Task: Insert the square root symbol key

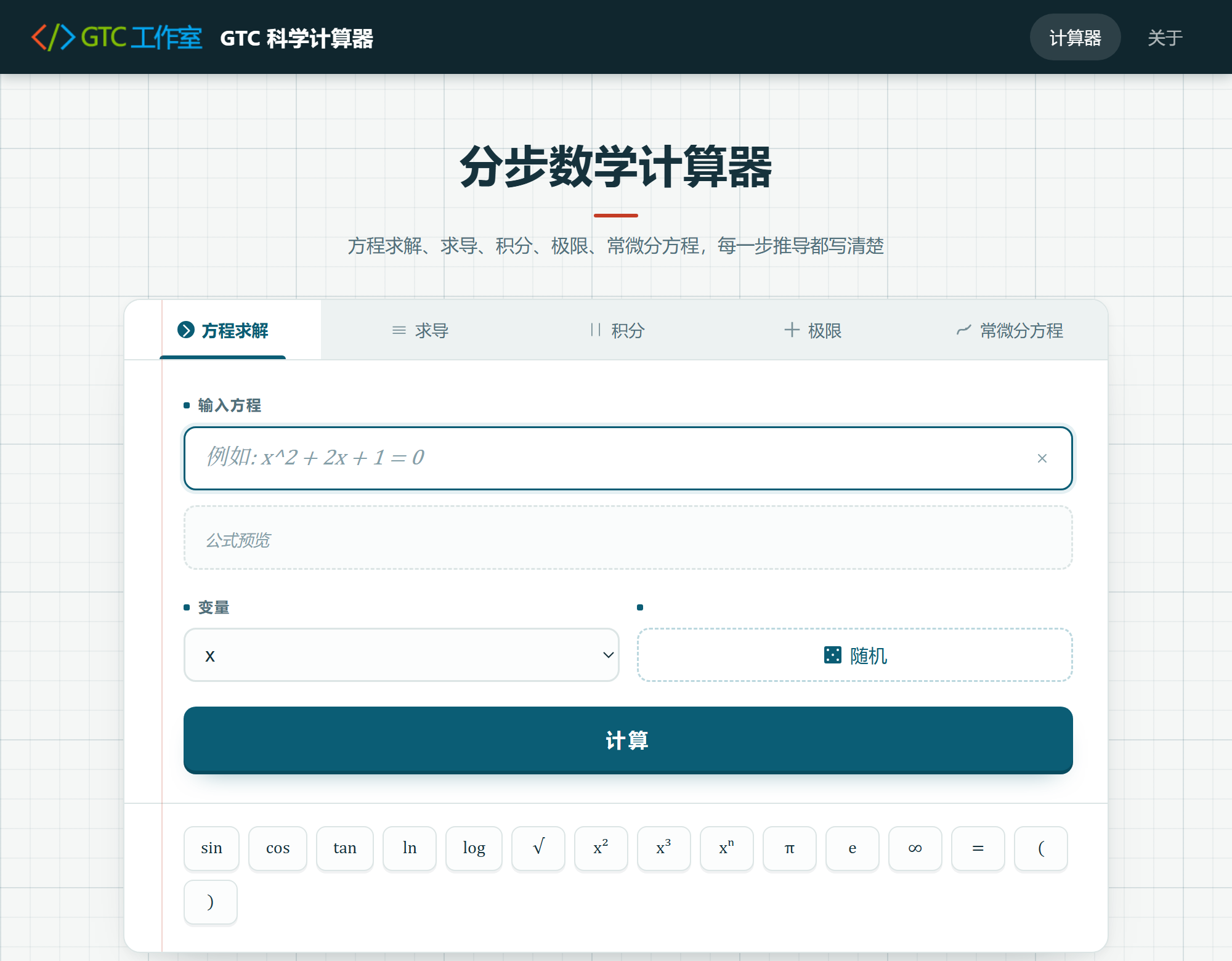Action: coord(538,848)
